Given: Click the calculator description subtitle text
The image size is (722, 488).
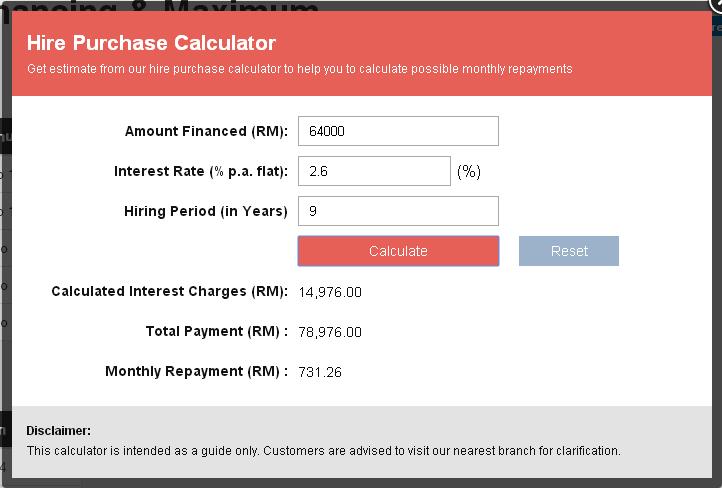Looking at the screenshot, I should point(300,69).
